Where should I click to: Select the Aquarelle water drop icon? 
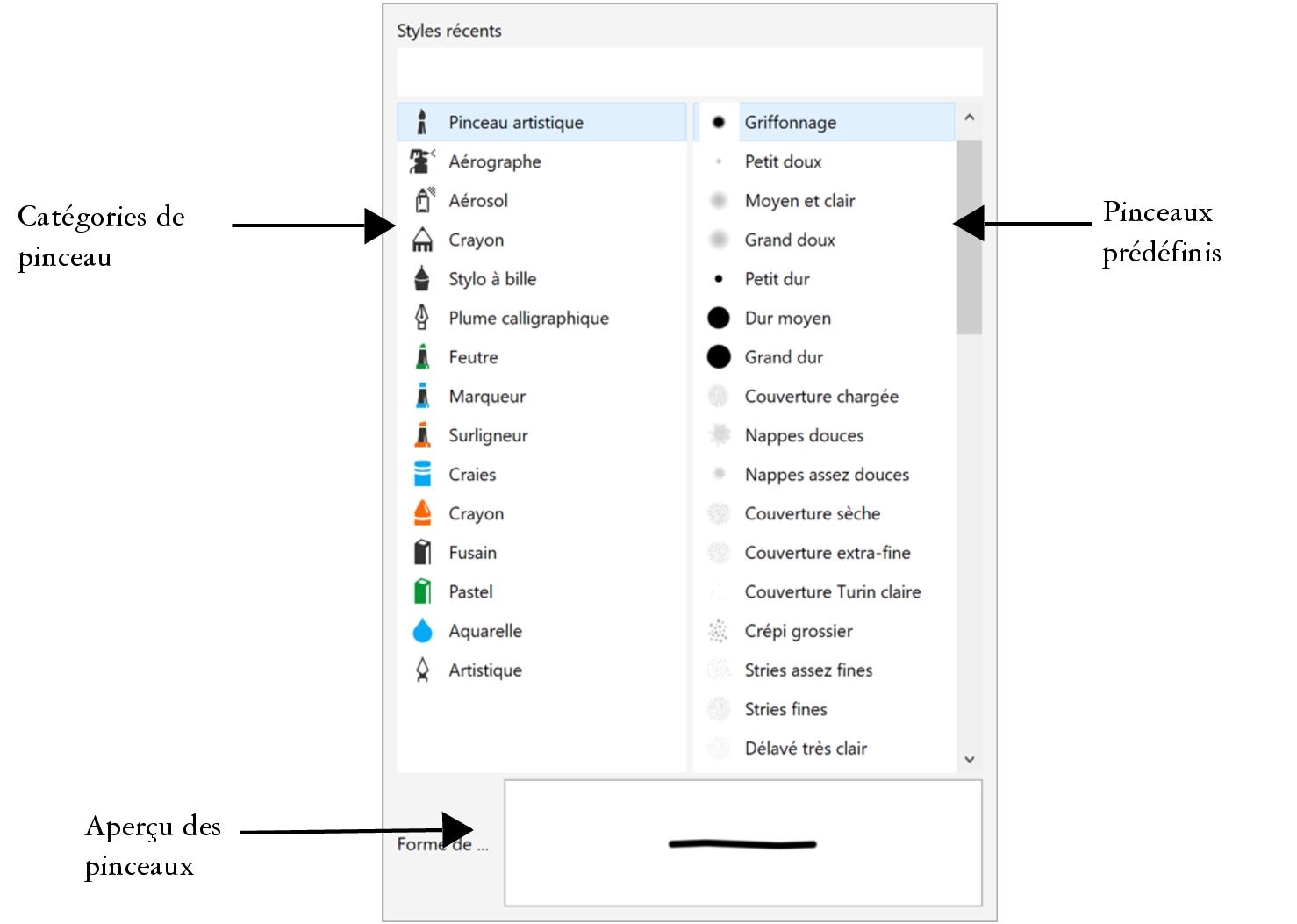pyautogui.click(x=422, y=631)
